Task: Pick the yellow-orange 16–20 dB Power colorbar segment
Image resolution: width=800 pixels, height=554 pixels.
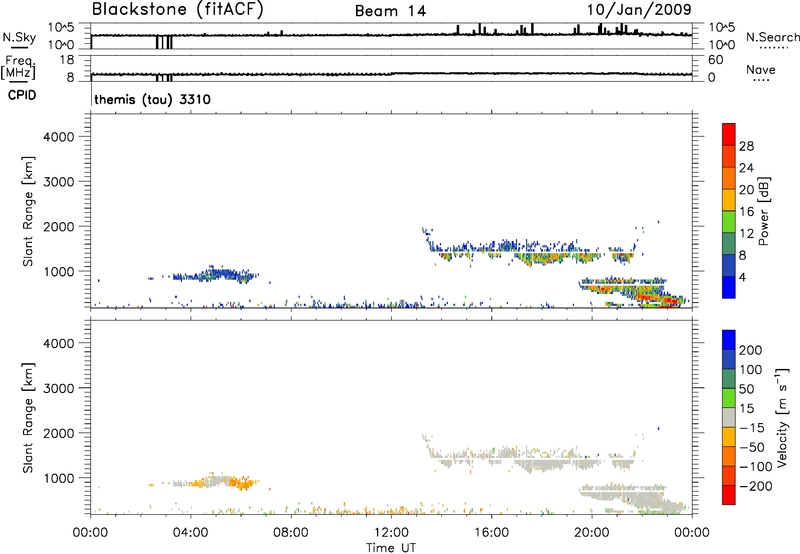Action: [x=729, y=199]
